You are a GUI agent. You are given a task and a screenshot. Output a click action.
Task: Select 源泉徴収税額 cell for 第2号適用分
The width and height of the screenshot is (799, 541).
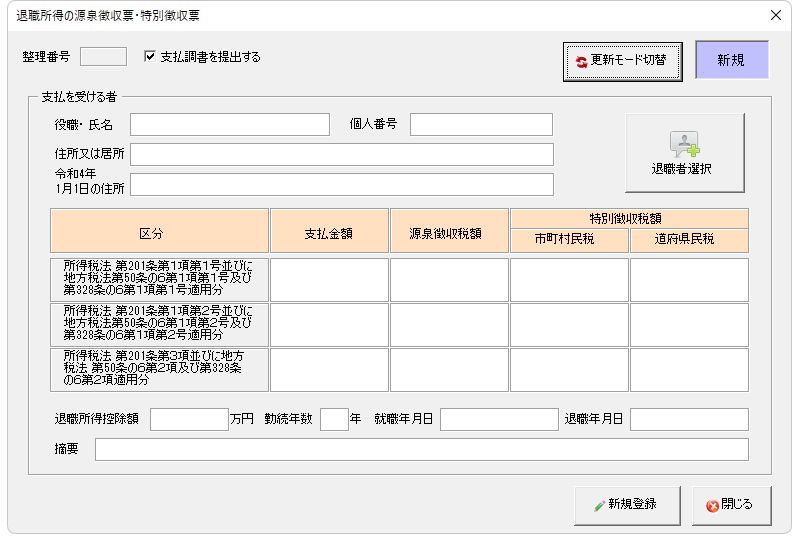[449, 325]
